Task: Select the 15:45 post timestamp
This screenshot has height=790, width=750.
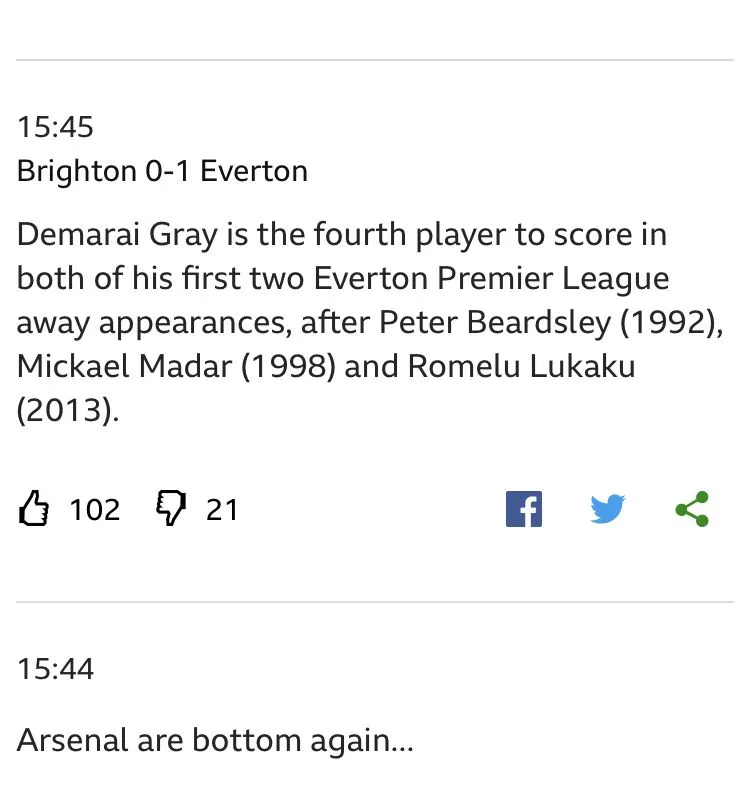Action: point(55,126)
